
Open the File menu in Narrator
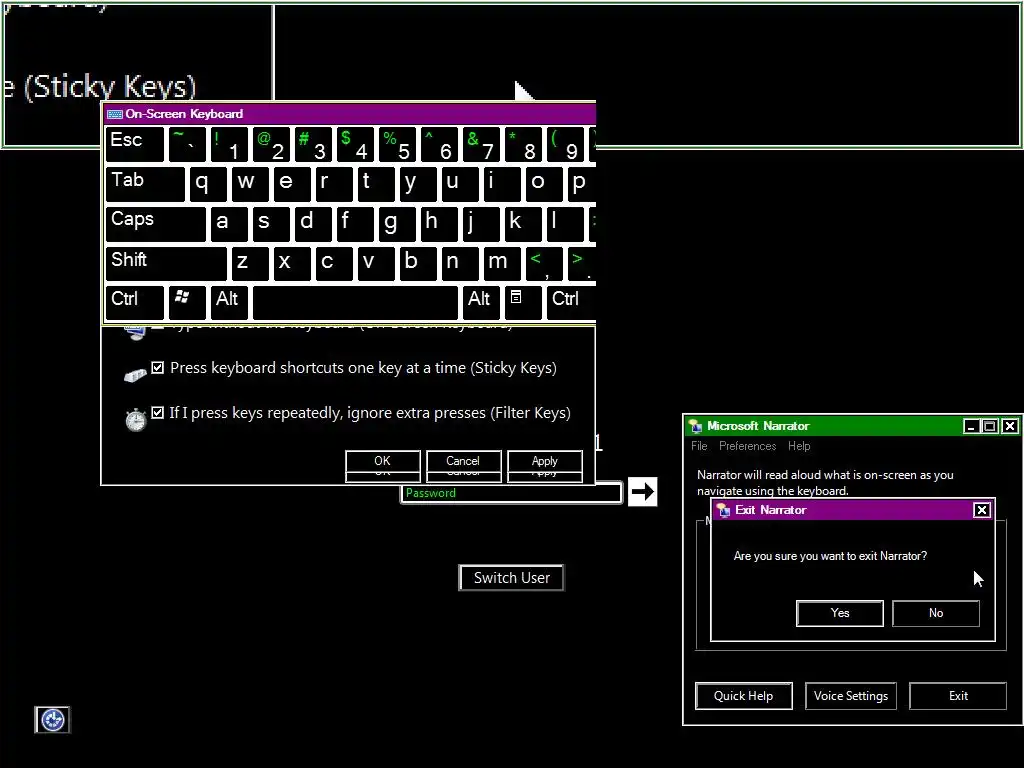pos(699,446)
